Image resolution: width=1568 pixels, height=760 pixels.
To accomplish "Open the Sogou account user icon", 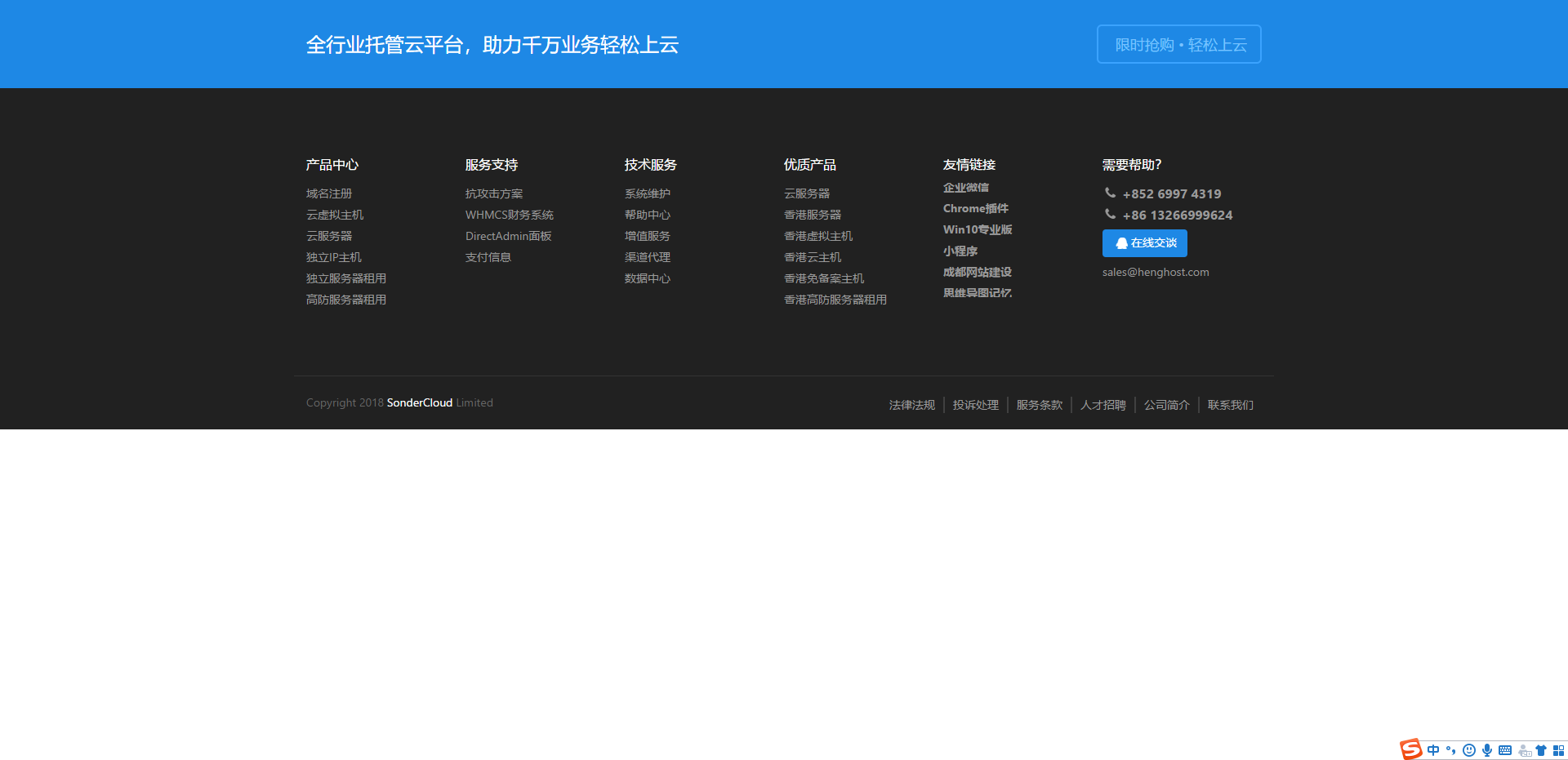I will [x=1524, y=750].
